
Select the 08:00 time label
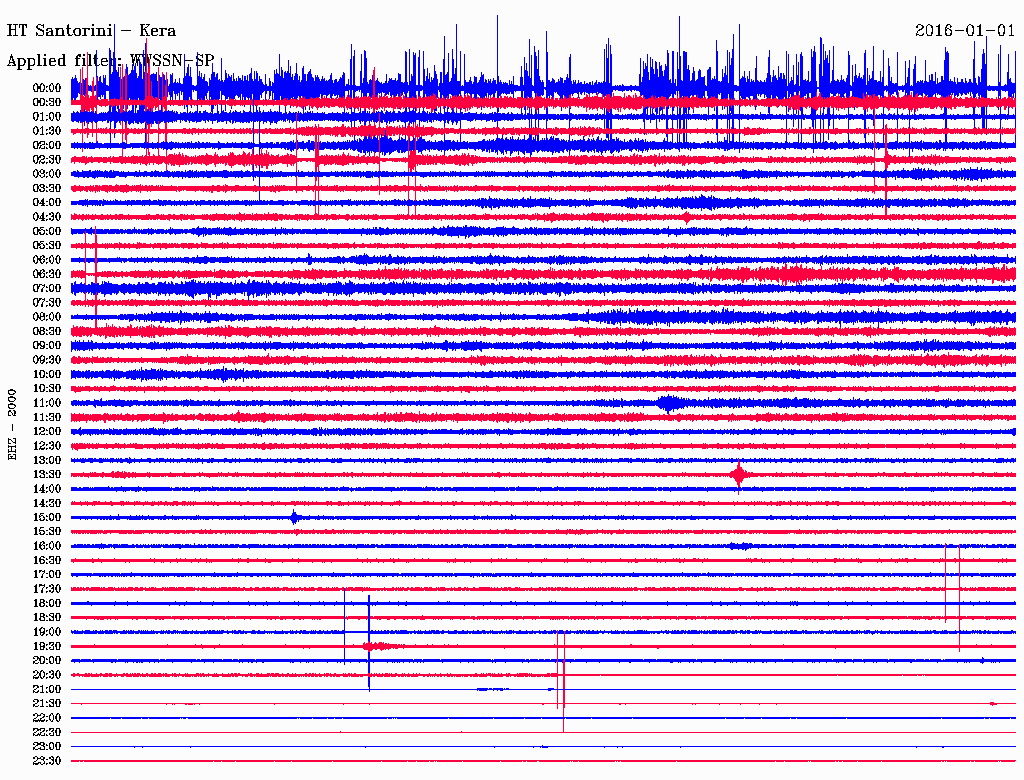pos(47,317)
